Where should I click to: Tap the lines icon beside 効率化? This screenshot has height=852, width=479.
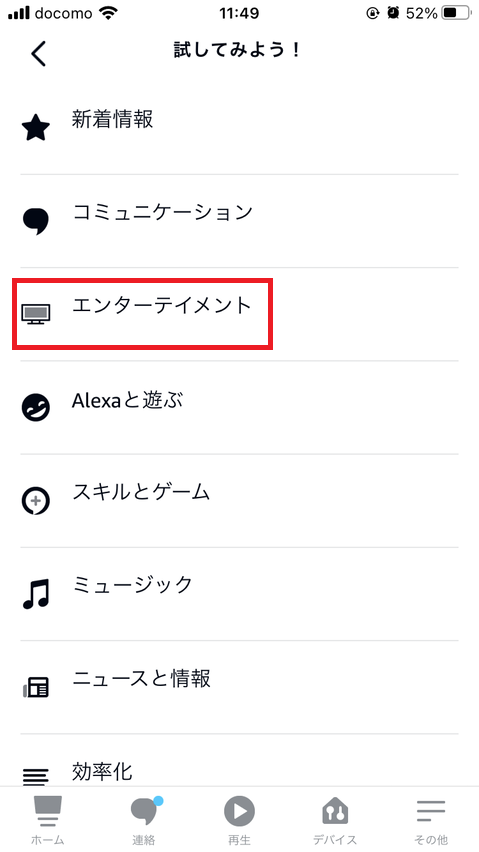point(36,776)
